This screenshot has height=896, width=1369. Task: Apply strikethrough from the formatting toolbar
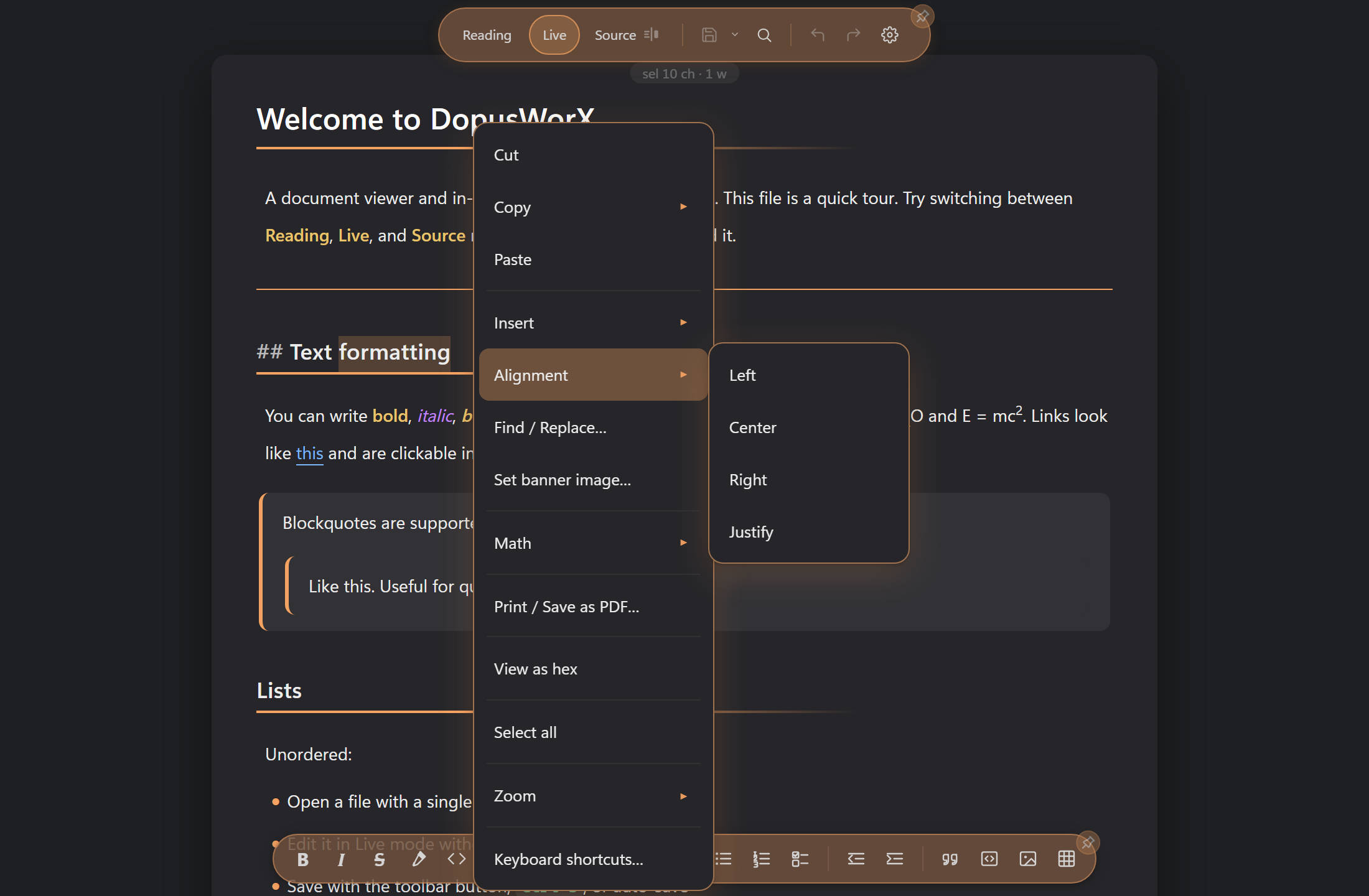pos(380,859)
